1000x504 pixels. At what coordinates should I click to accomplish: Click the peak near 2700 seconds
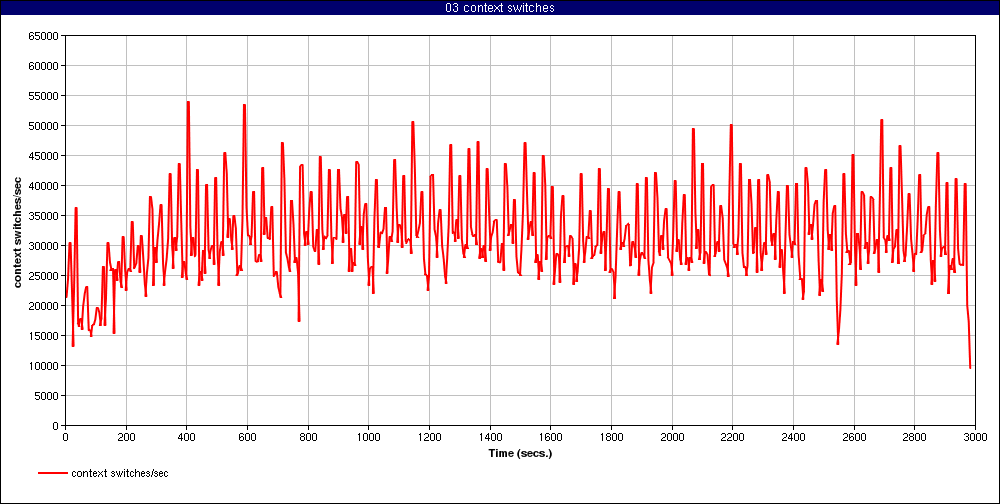882,120
